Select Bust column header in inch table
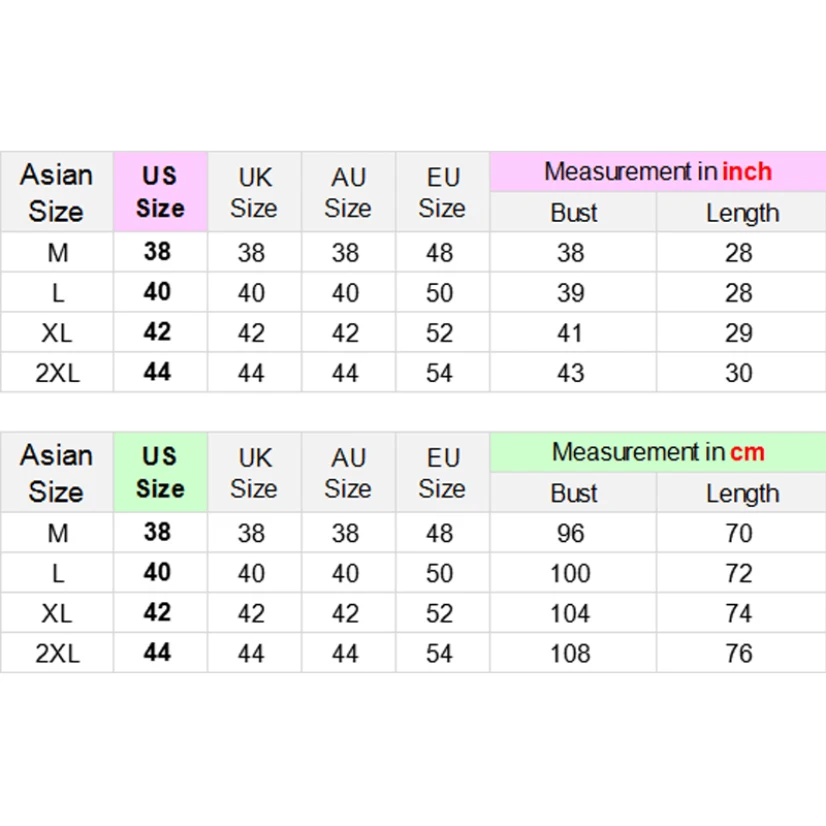Viewport: 826px width, 826px height. pyautogui.click(x=573, y=213)
